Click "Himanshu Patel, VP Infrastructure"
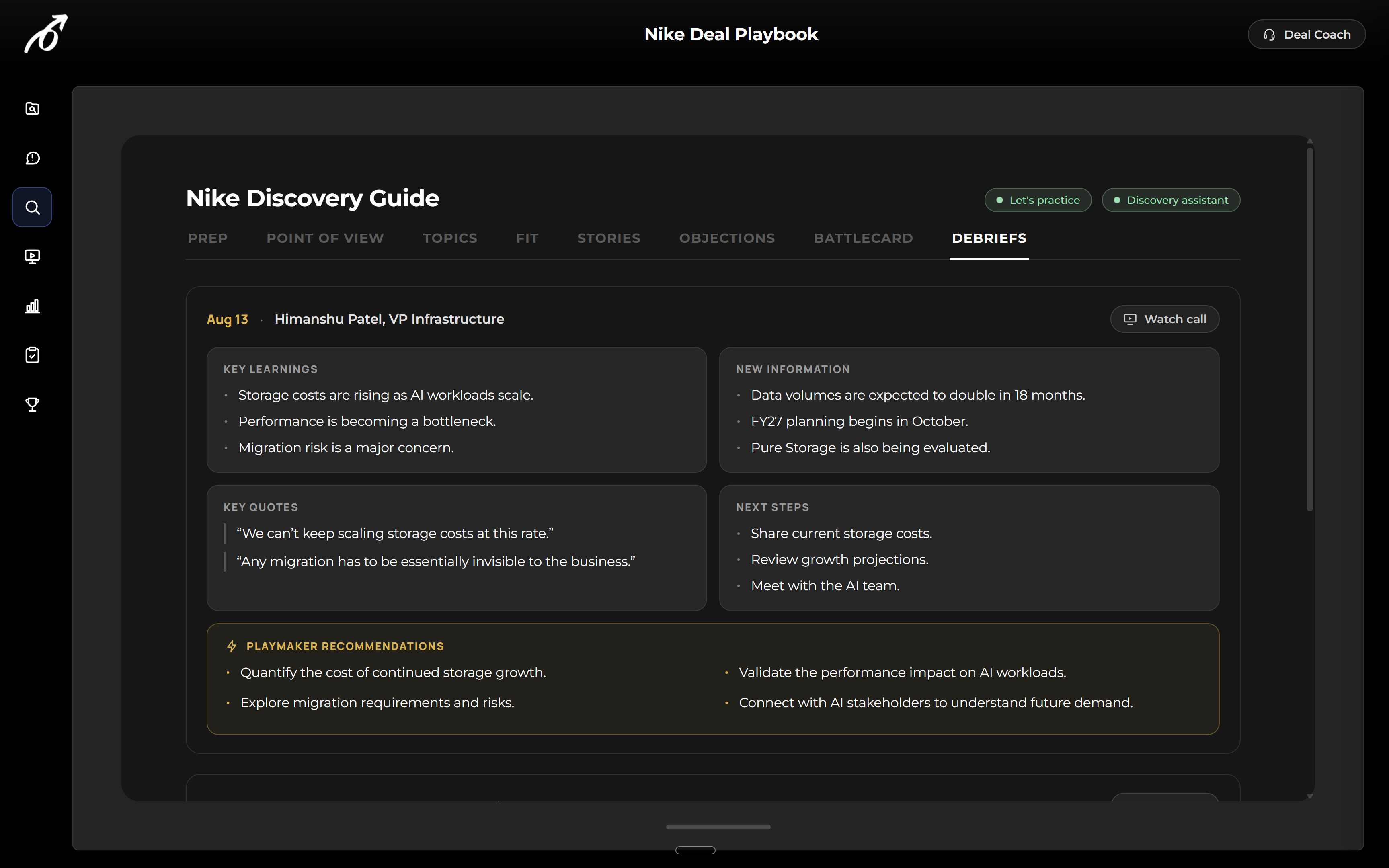The height and width of the screenshot is (868, 1389). click(389, 319)
